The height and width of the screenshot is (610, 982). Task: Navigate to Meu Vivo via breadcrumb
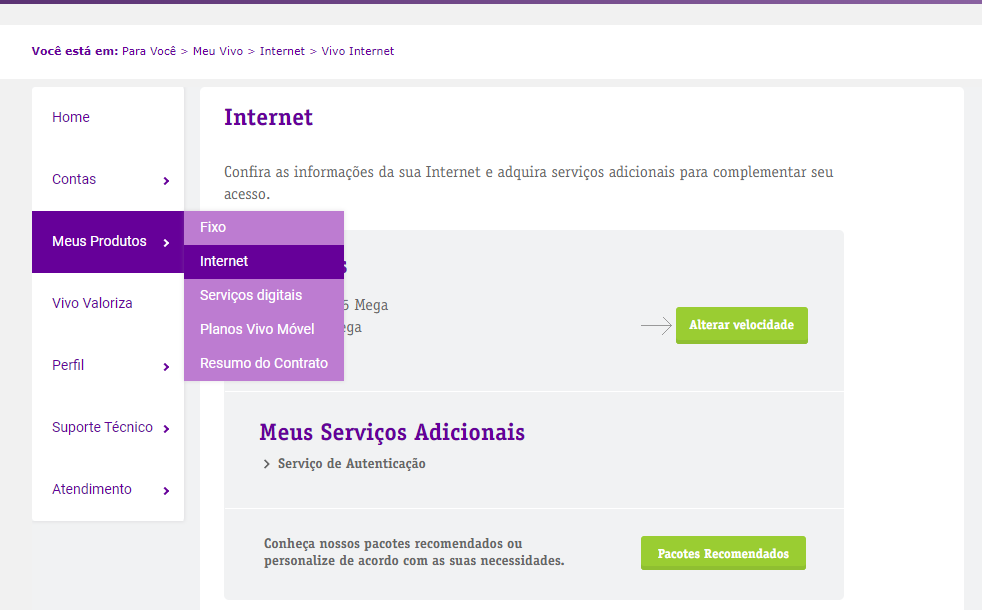pos(217,50)
